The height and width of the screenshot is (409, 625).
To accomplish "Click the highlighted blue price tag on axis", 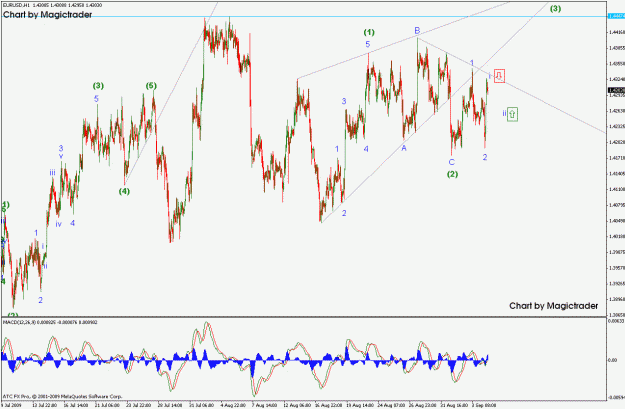I will 616,16.
